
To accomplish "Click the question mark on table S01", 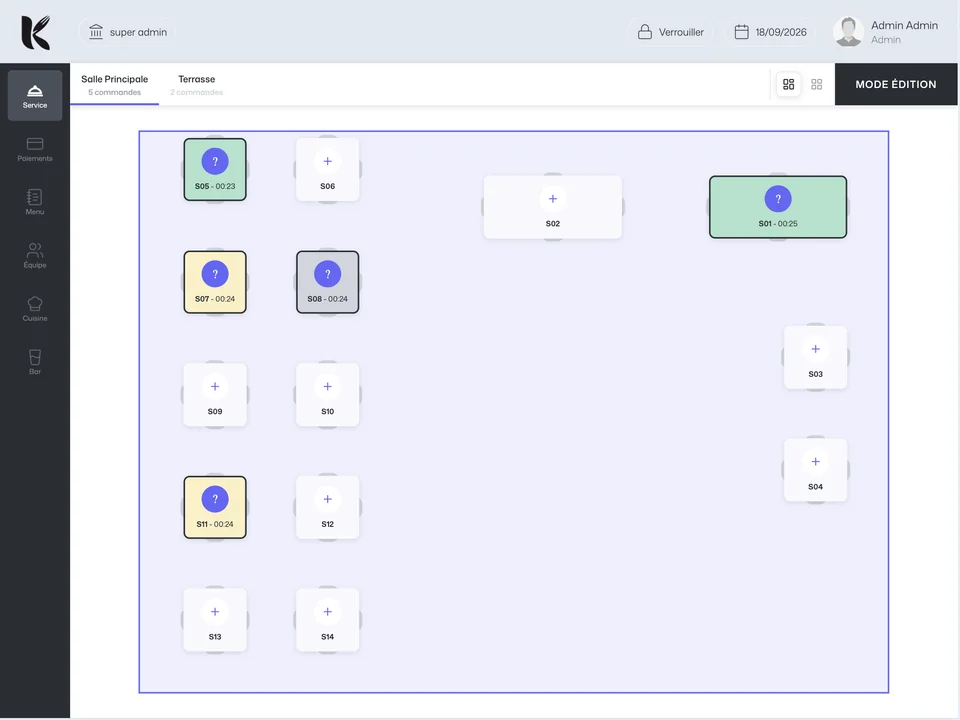I will pos(778,199).
